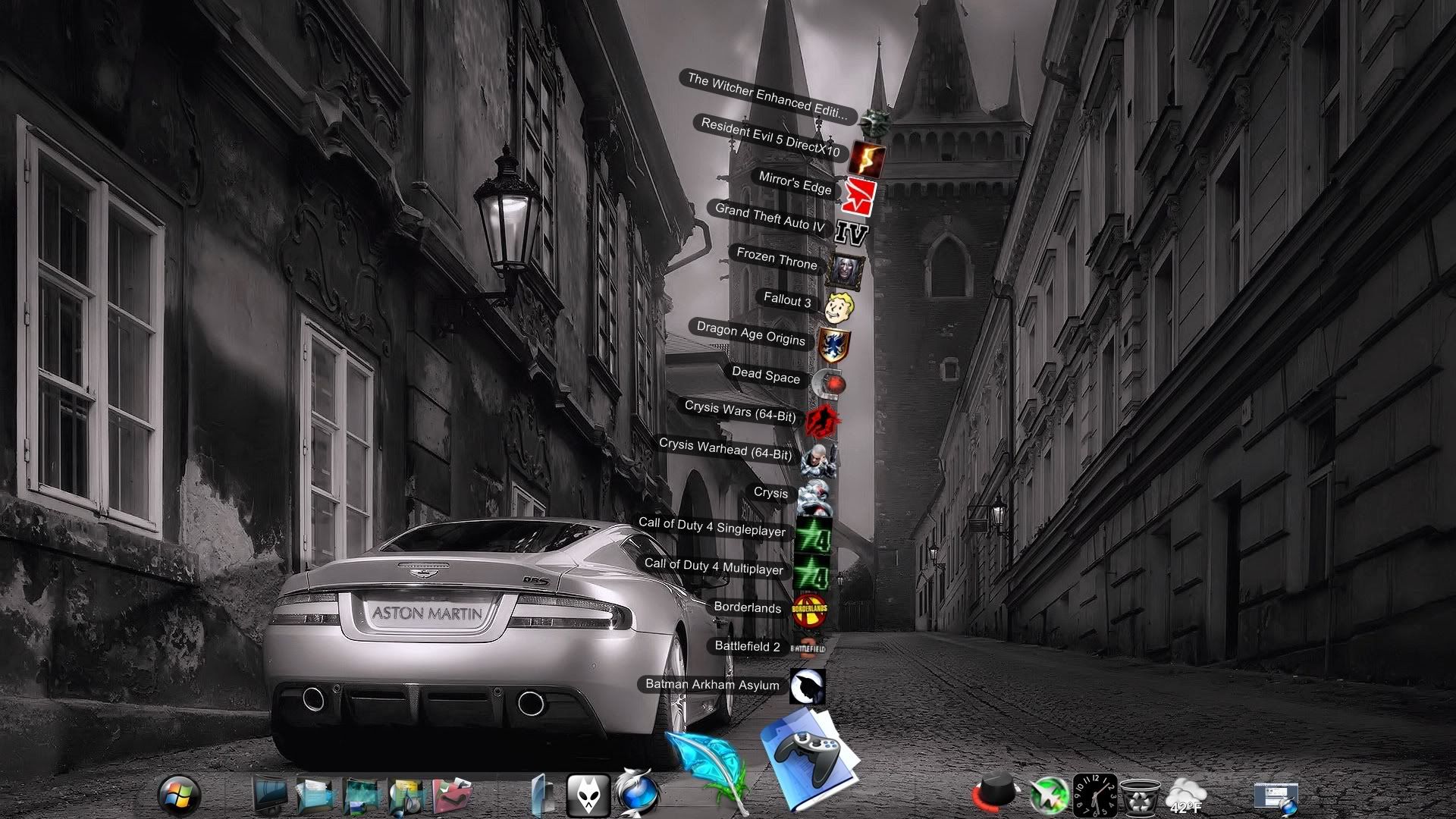Click the 'Crysis' text label
Image resolution: width=1456 pixels, height=819 pixels.
[770, 492]
